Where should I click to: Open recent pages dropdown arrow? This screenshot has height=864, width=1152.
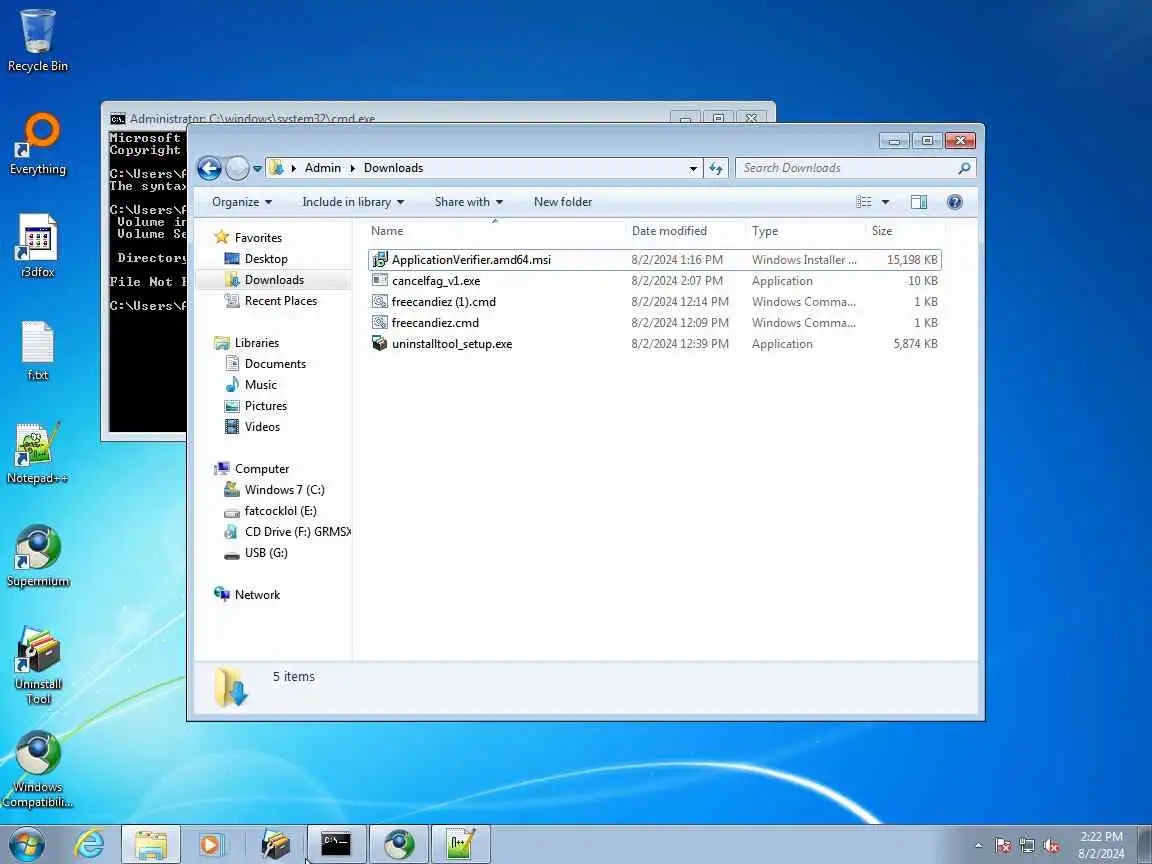(257, 168)
